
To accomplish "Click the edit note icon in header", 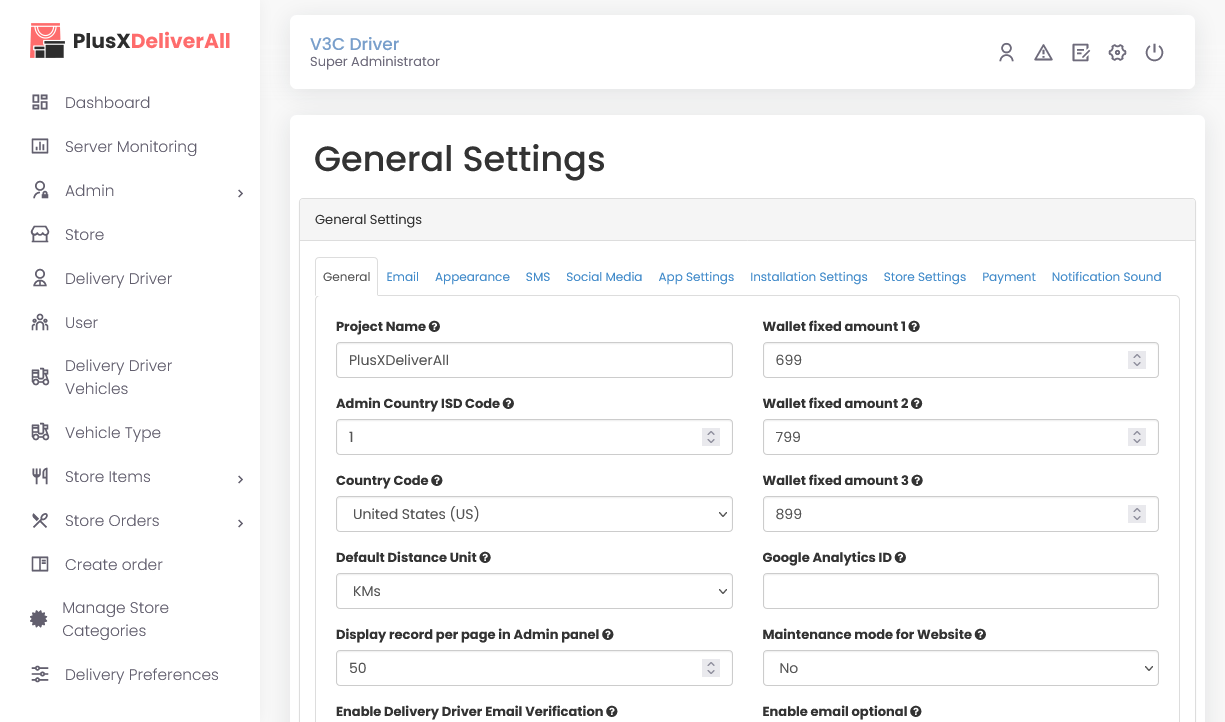I will tap(1080, 53).
